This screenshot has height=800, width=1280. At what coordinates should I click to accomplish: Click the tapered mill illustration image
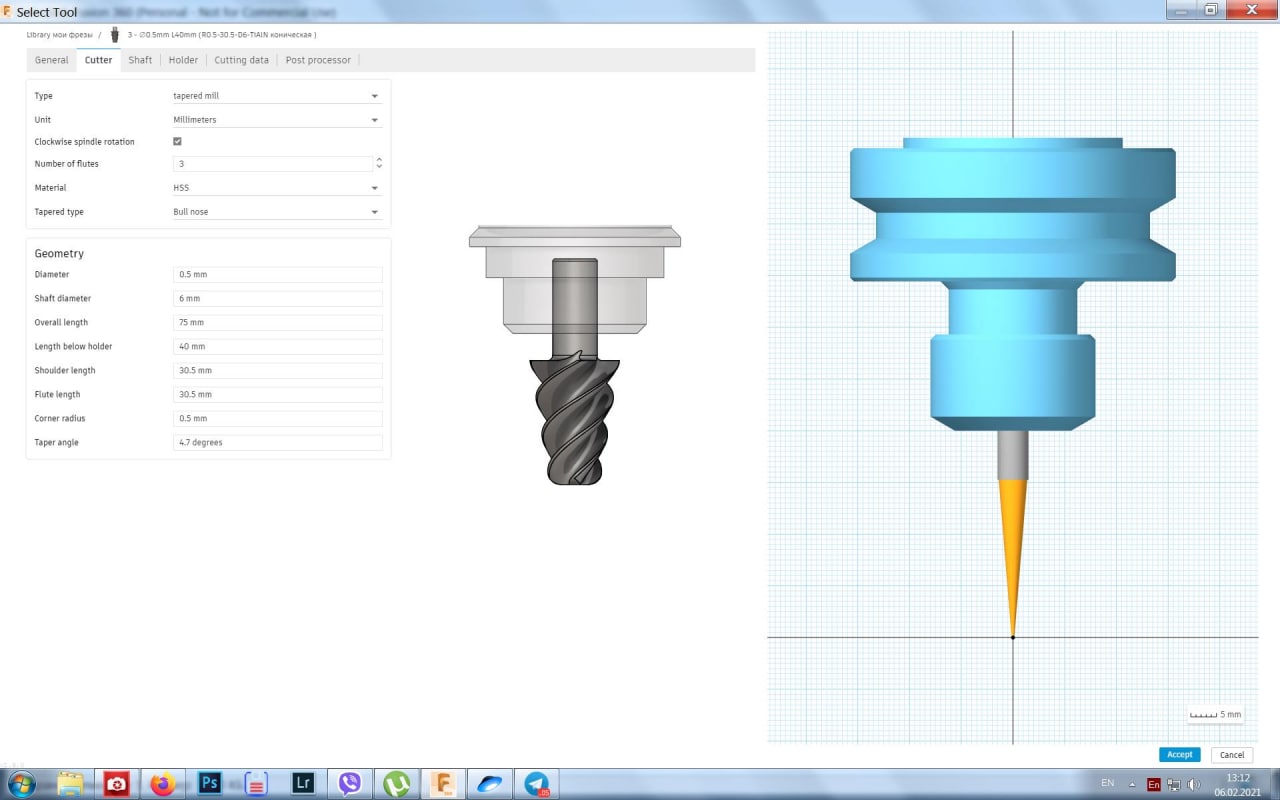coord(575,356)
